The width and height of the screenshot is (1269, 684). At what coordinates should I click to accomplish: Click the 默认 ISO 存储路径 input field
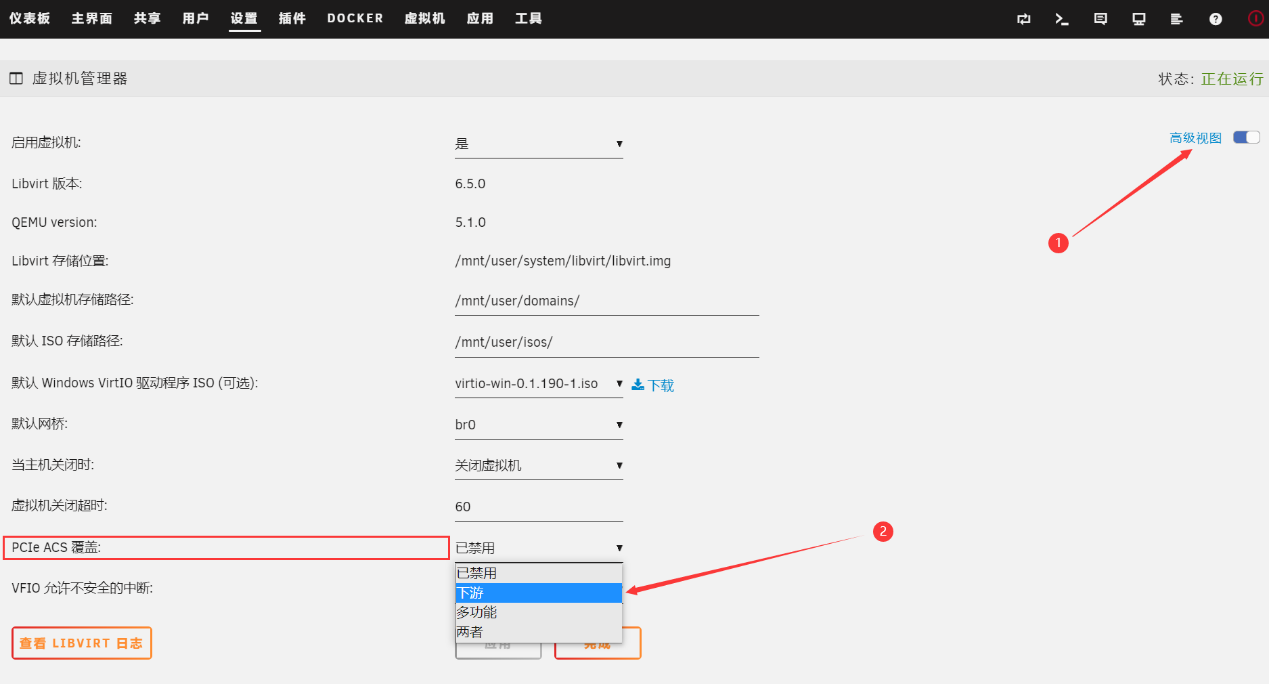(x=606, y=342)
